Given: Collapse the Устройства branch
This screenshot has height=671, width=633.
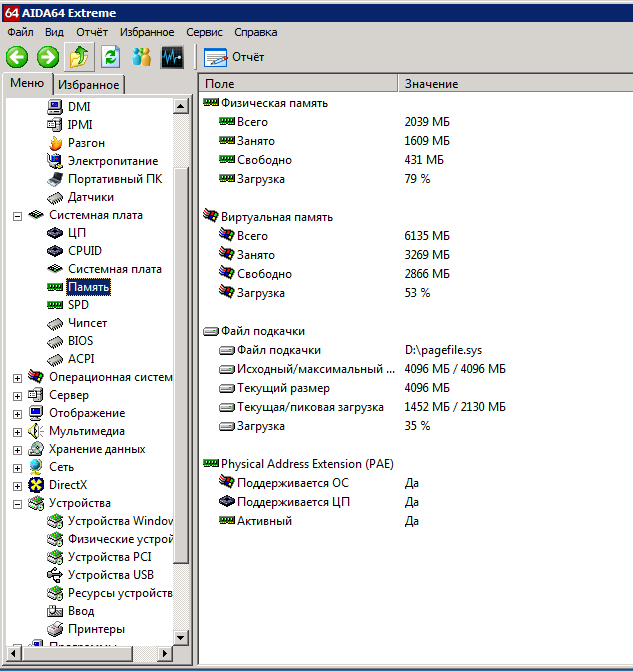Looking at the screenshot, I should (17, 504).
